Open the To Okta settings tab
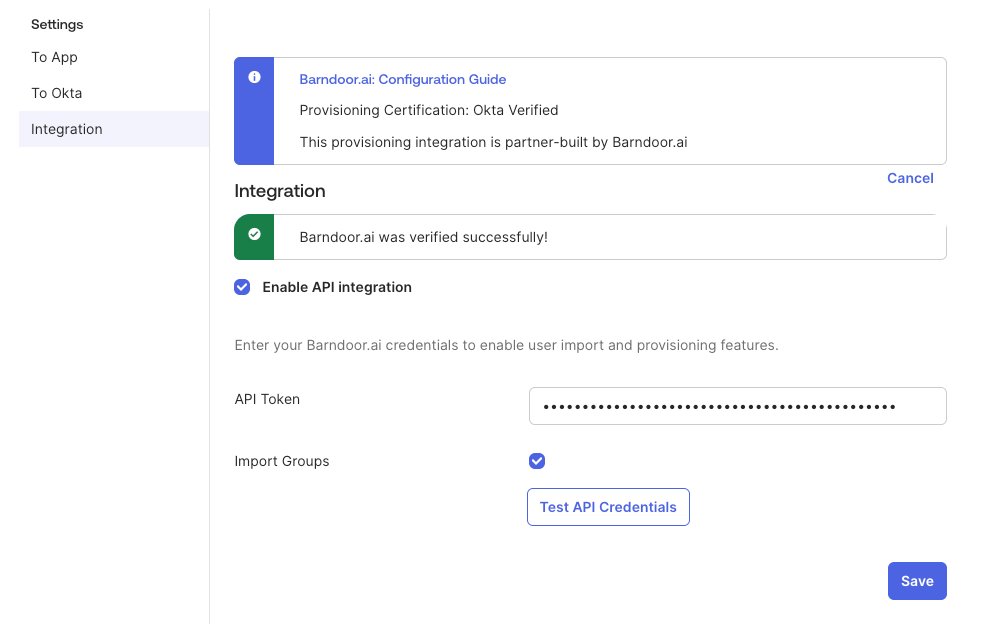 pyautogui.click(x=57, y=94)
